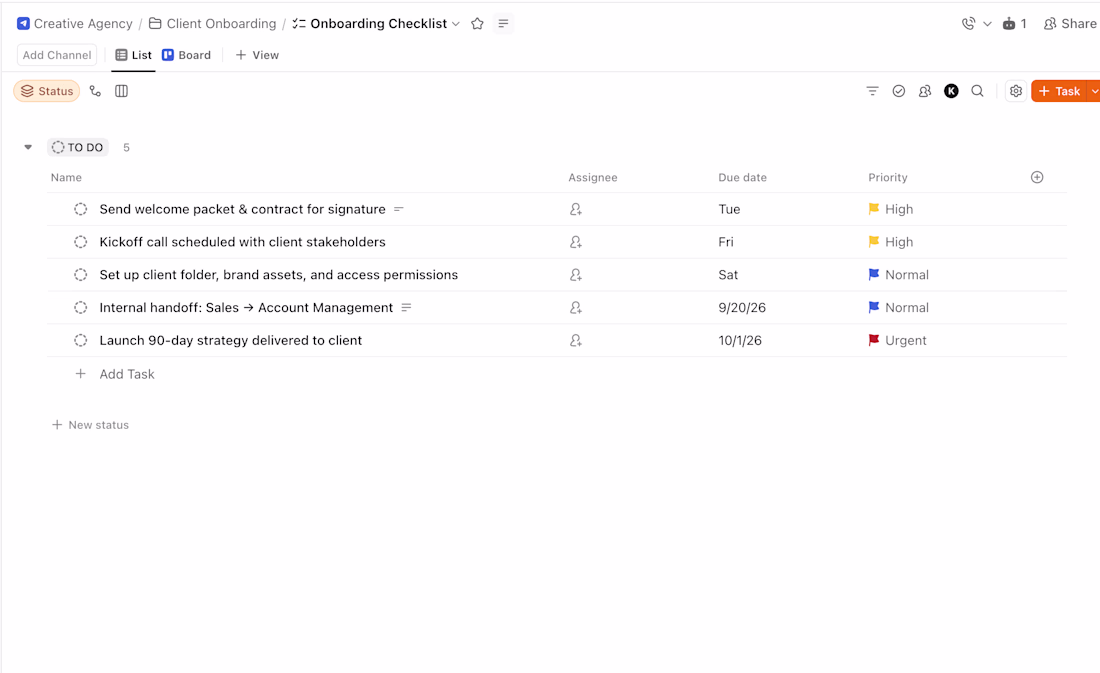Open Onboarding Checklist dropdown chevron
Screen dimensions: 1100x673
(456, 24)
